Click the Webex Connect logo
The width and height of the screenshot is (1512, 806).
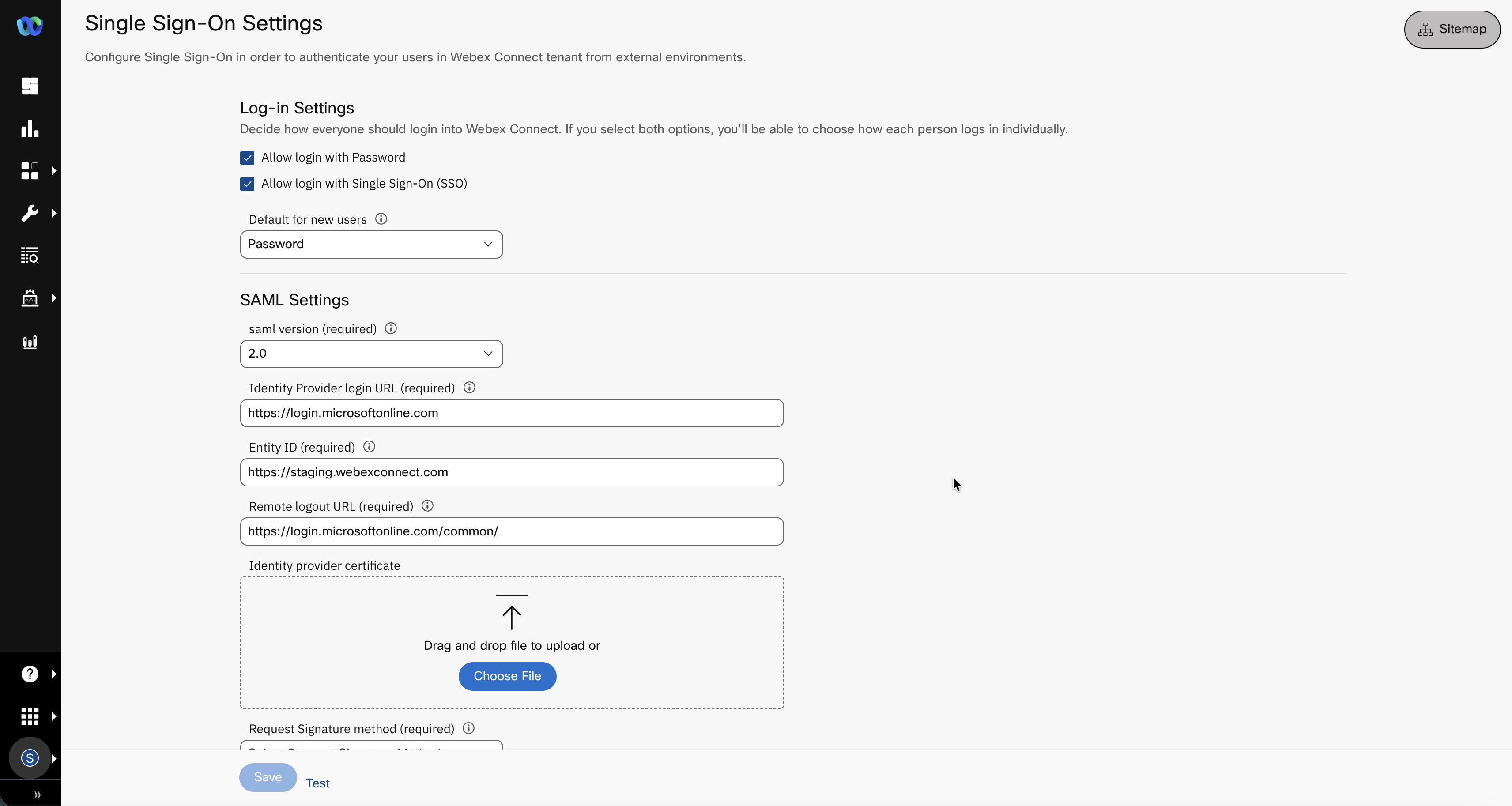click(30, 26)
